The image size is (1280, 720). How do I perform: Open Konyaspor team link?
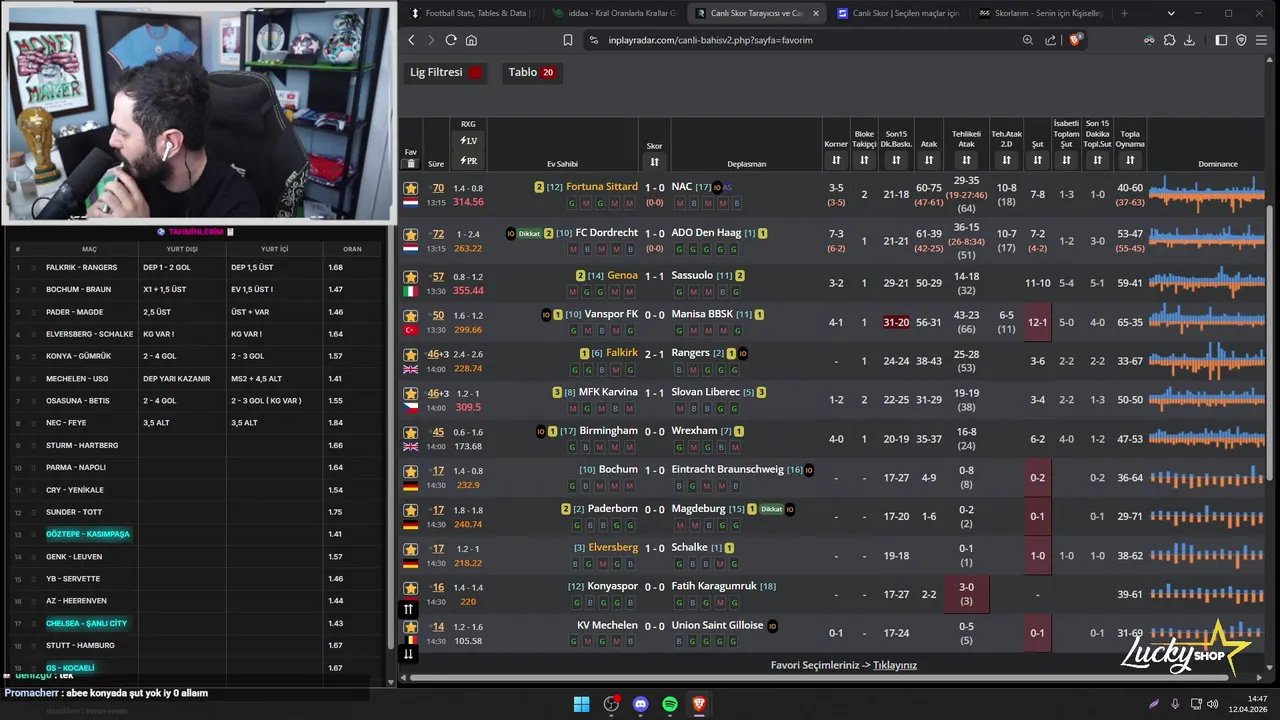(612, 587)
